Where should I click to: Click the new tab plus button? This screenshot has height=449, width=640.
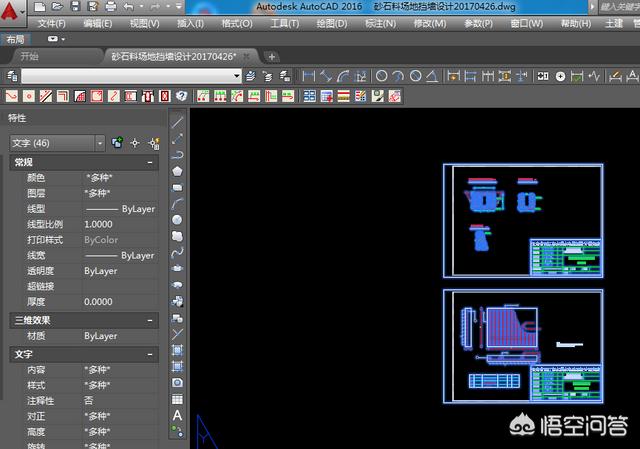point(272,56)
